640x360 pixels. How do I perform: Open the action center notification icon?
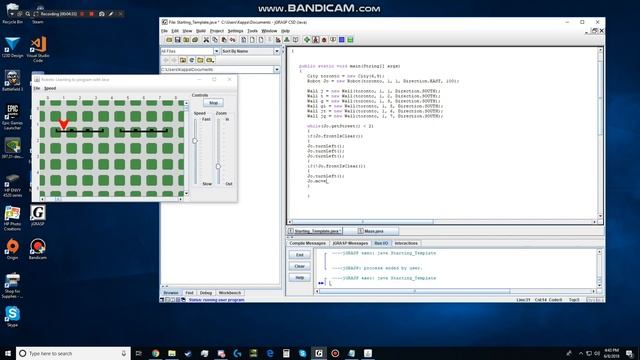629,353
